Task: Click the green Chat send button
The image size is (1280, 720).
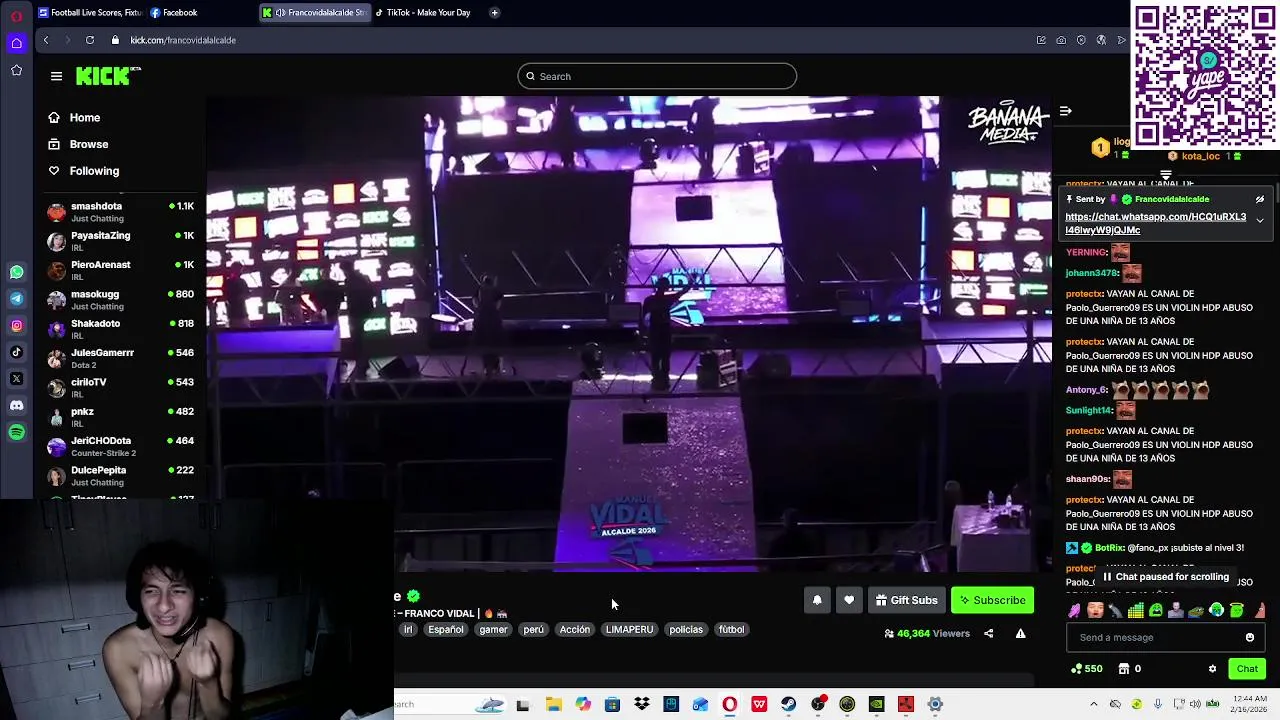Action: coord(1247,669)
